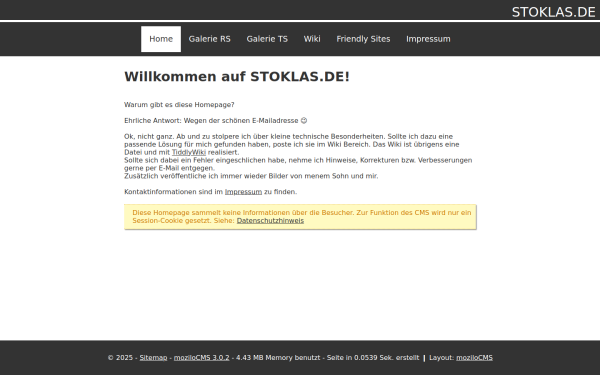Viewport: 600px width, 375px height.
Task: Click the smiley emoji after E-Mailadresse
Action: pyautogui.click(x=304, y=121)
